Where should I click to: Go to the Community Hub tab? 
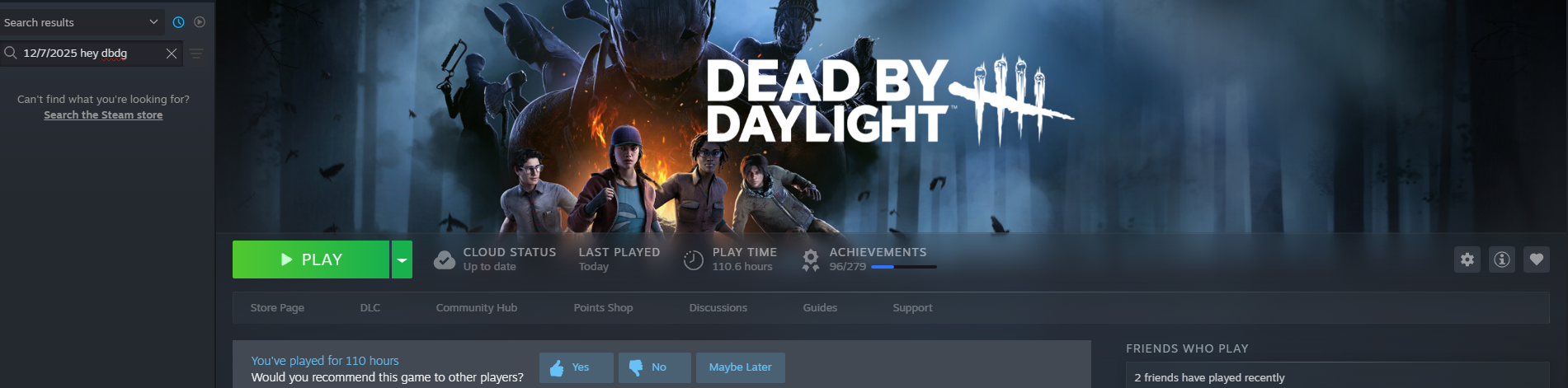tap(477, 308)
